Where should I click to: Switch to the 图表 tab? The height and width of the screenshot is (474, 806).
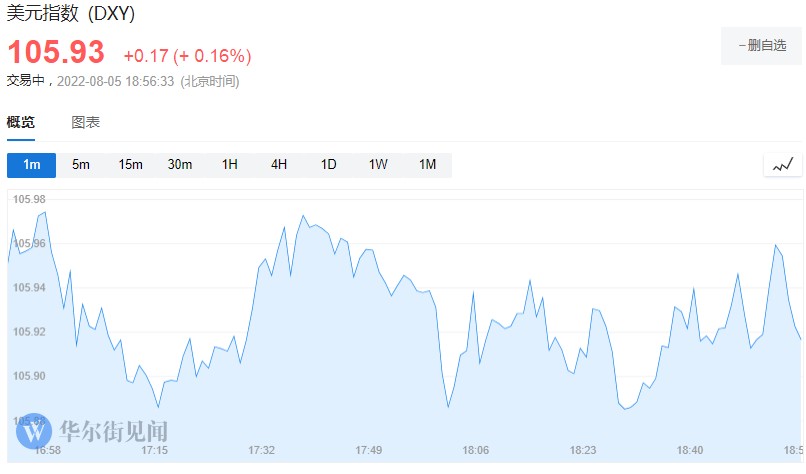pyautogui.click(x=86, y=123)
